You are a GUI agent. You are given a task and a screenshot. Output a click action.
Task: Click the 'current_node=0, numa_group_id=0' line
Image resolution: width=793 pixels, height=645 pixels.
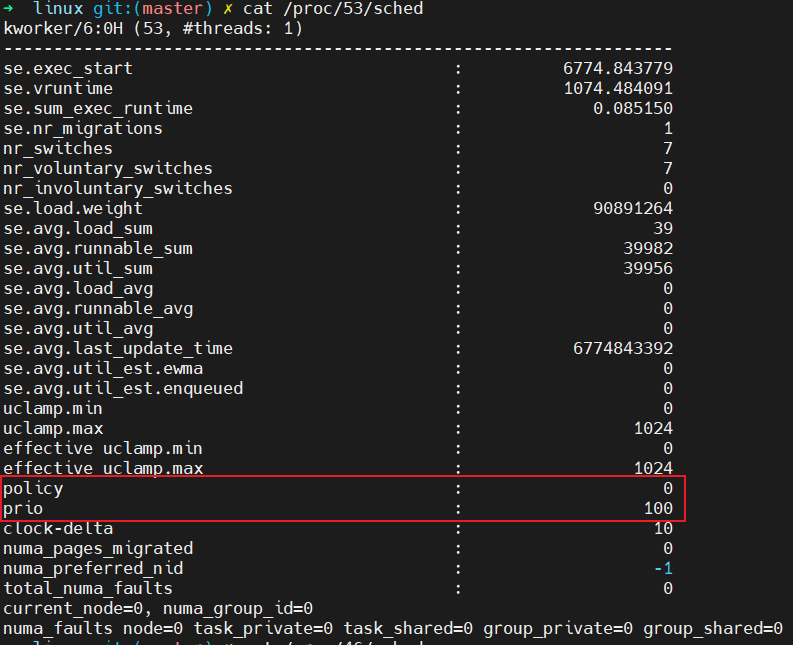158,609
